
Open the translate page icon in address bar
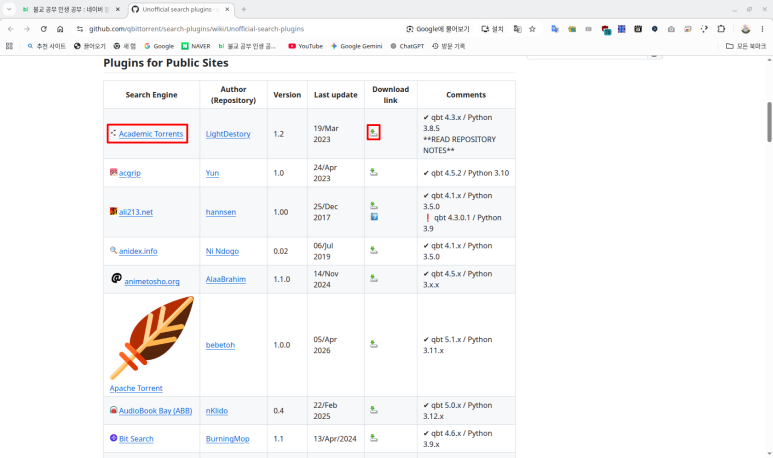(x=517, y=29)
